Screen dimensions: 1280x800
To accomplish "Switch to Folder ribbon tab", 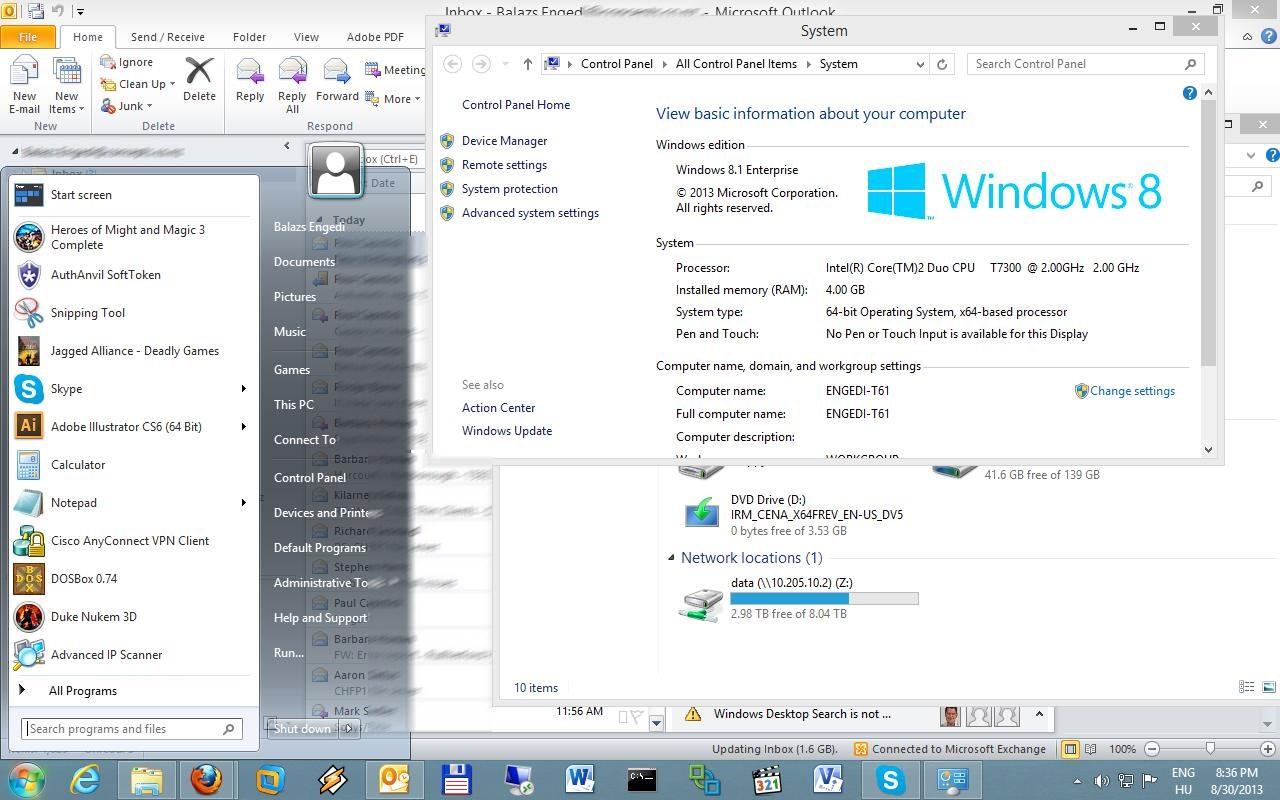I will pyautogui.click(x=249, y=37).
